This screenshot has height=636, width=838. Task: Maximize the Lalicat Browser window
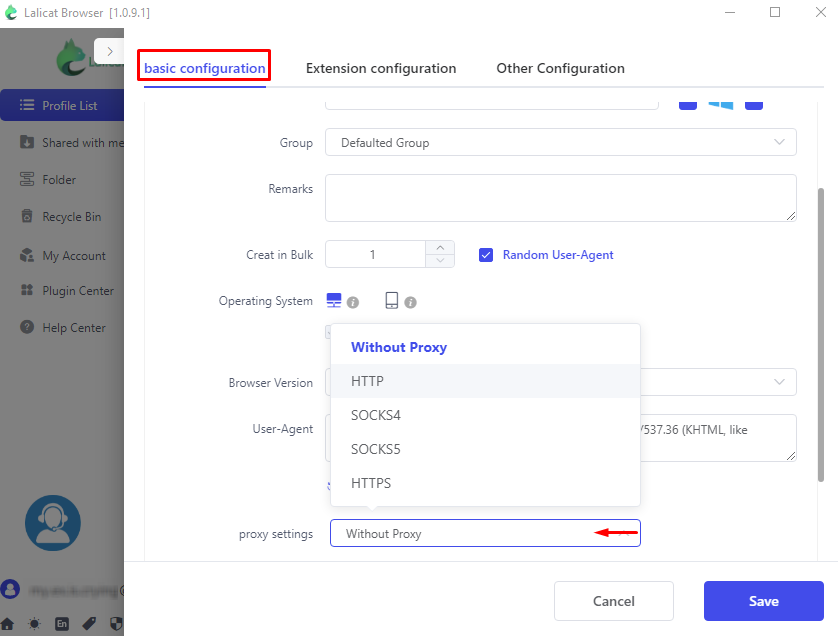(x=775, y=12)
